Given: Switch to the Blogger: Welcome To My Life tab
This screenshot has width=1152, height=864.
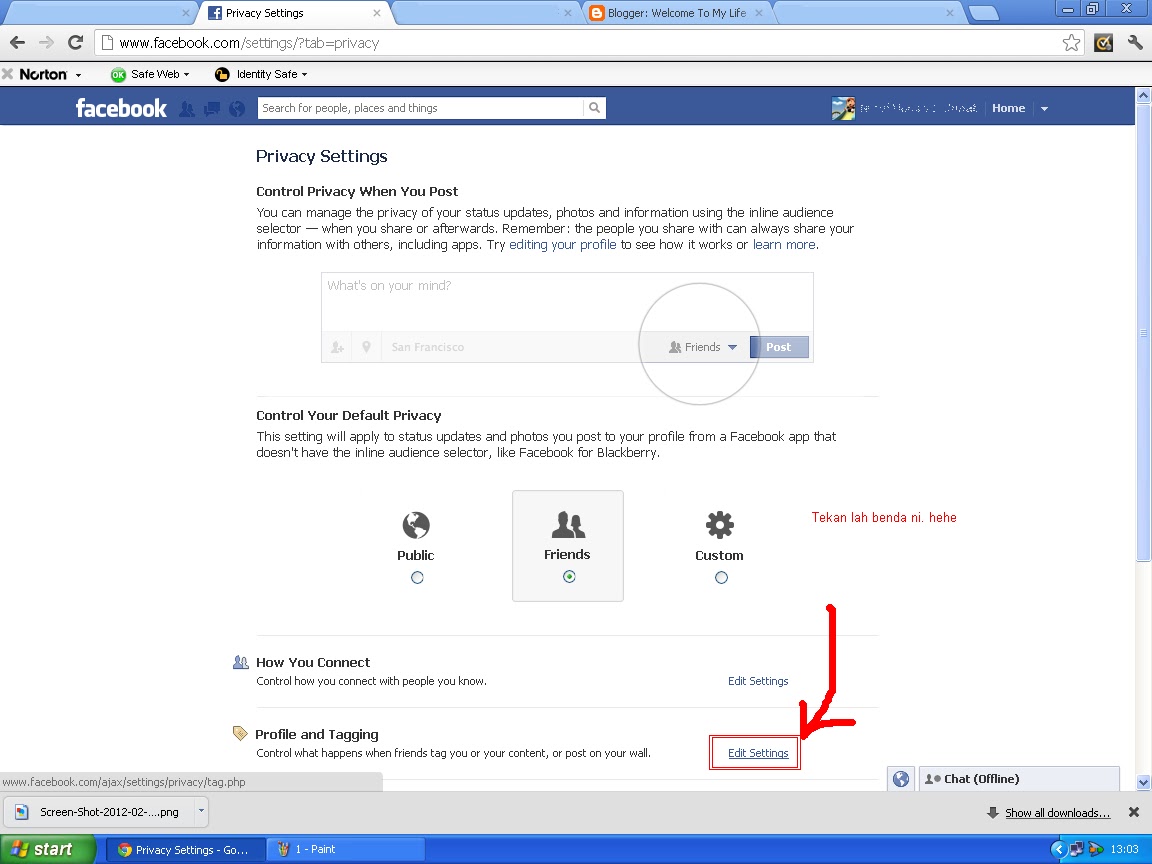Looking at the screenshot, I should (676, 13).
